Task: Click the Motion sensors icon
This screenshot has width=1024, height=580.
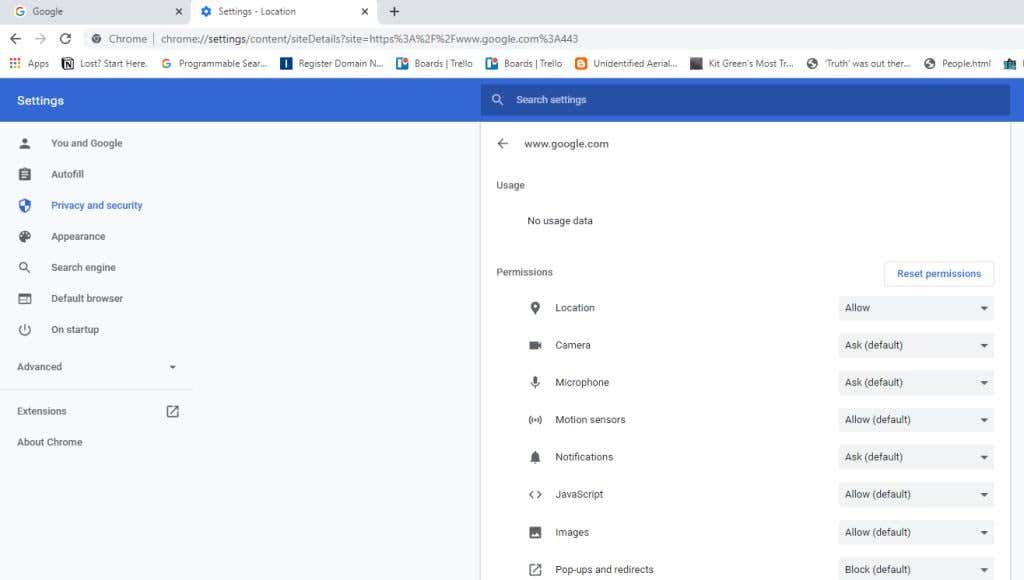Action: (x=535, y=420)
